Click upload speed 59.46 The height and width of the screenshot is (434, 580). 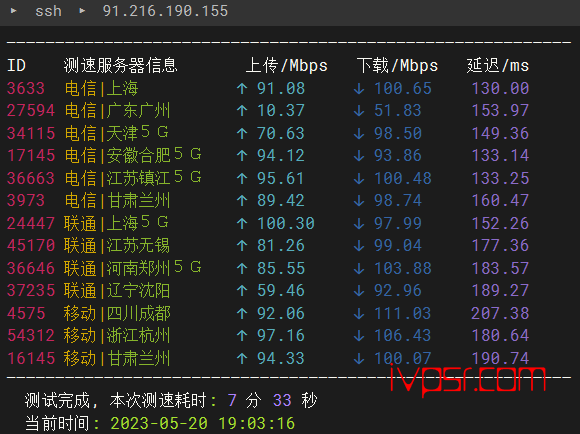point(281,290)
